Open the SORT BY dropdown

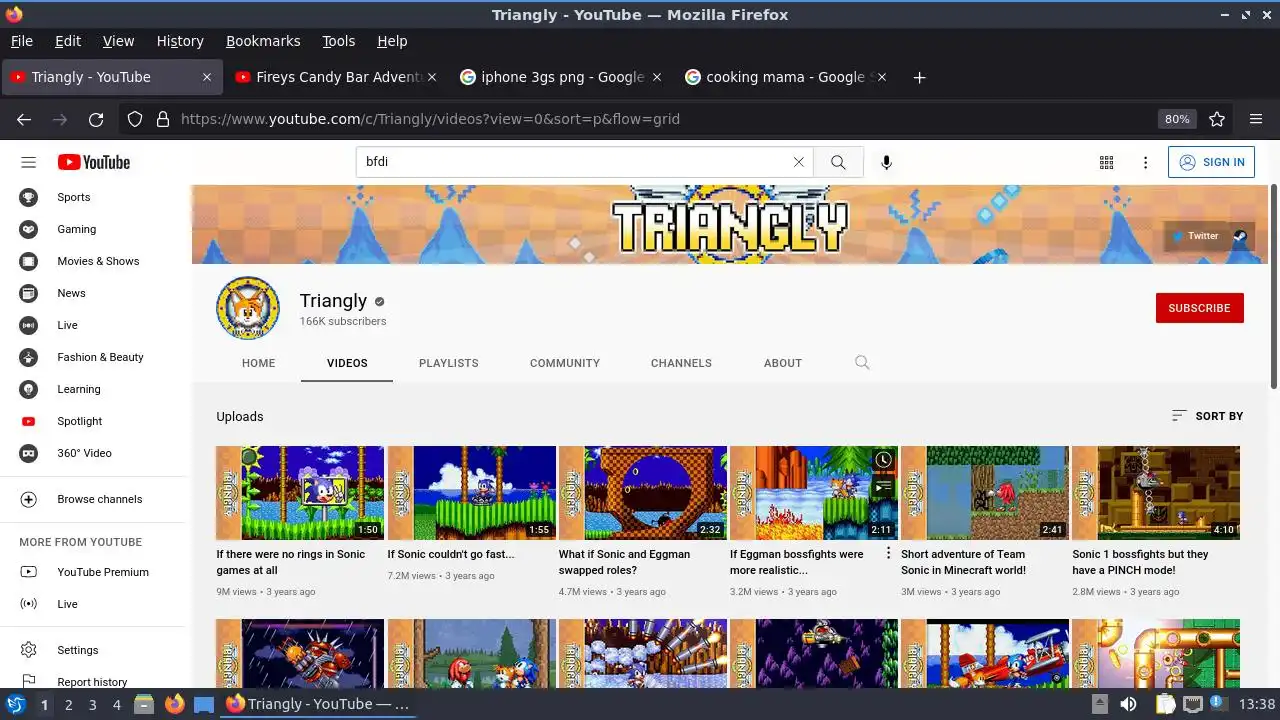point(1207,416)
